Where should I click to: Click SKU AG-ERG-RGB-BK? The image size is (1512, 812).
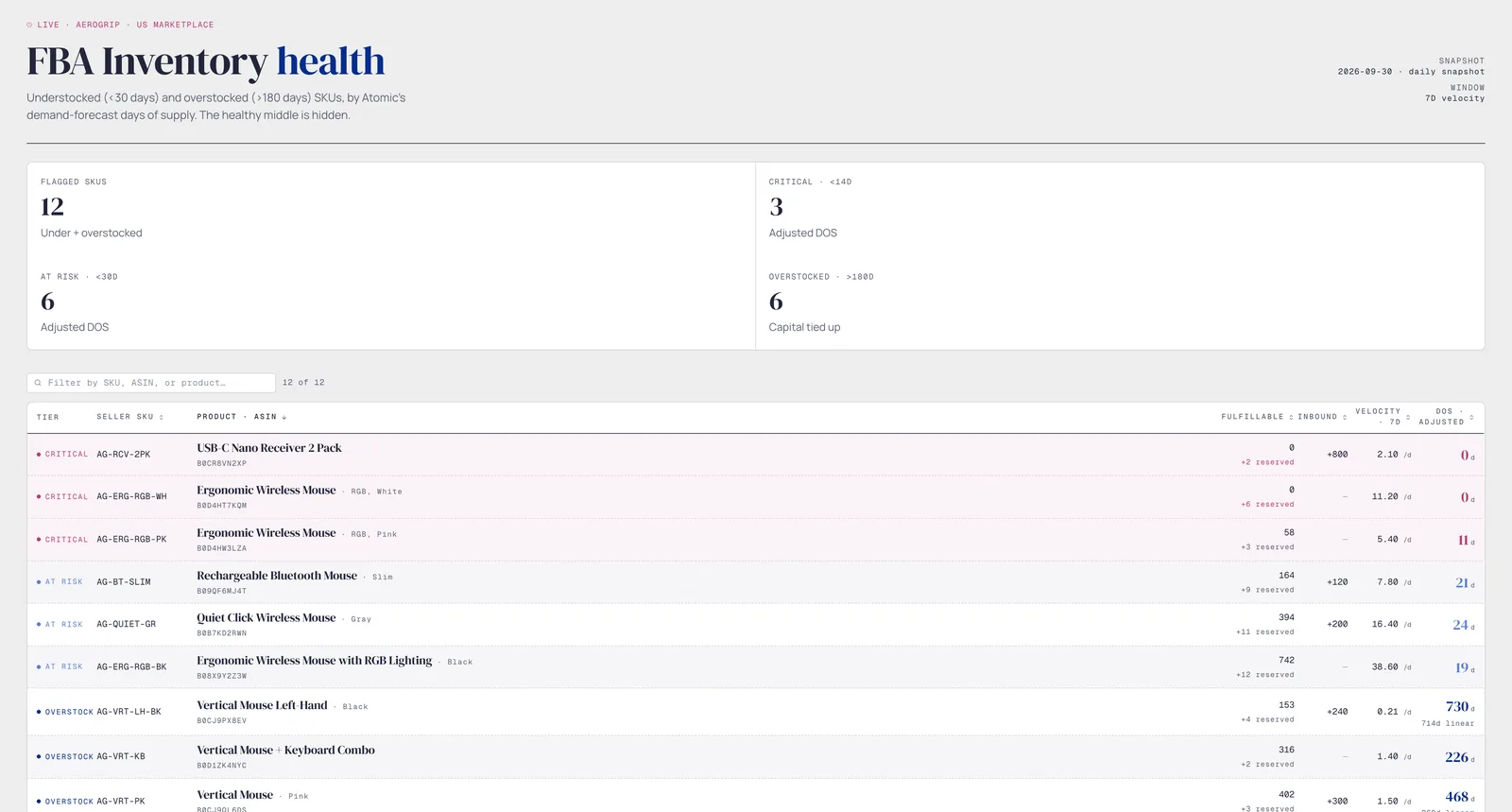[x=131, y=667]
